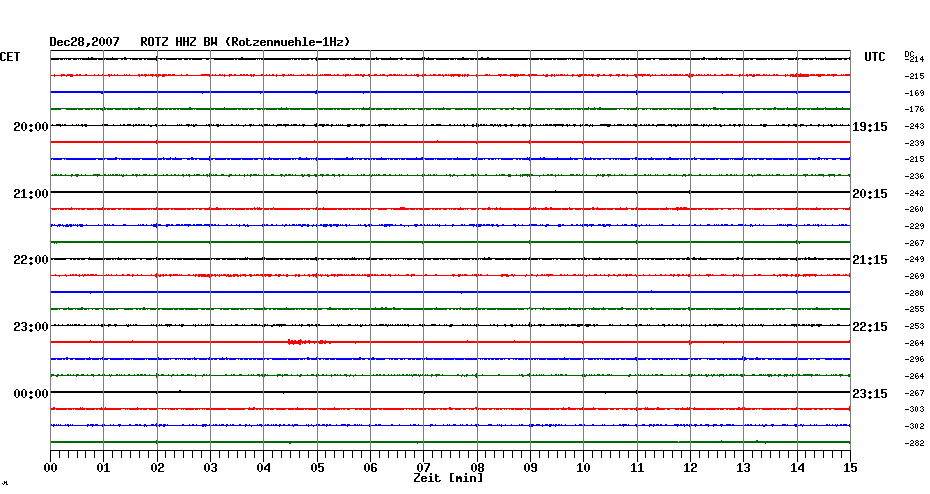Click the 09 minute axis tick label
The image size is (930, 494).
[530, 468]
